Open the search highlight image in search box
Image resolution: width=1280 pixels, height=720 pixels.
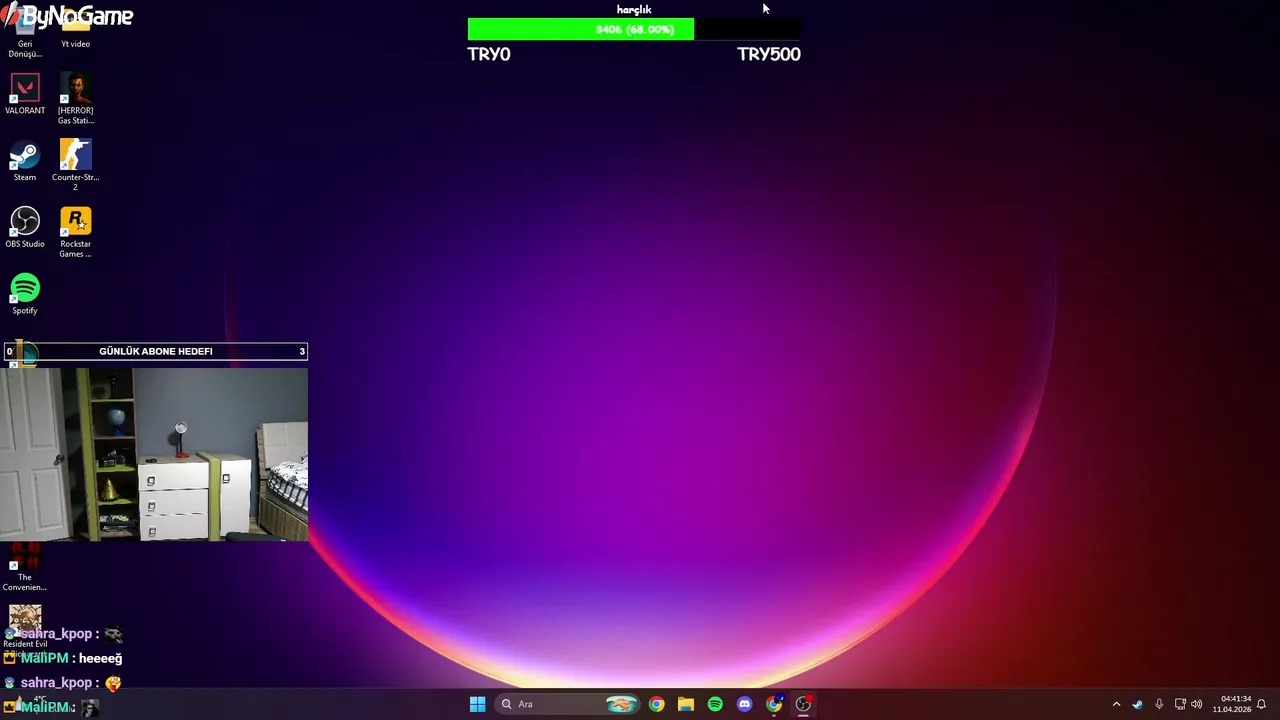(x=621, y=704)
